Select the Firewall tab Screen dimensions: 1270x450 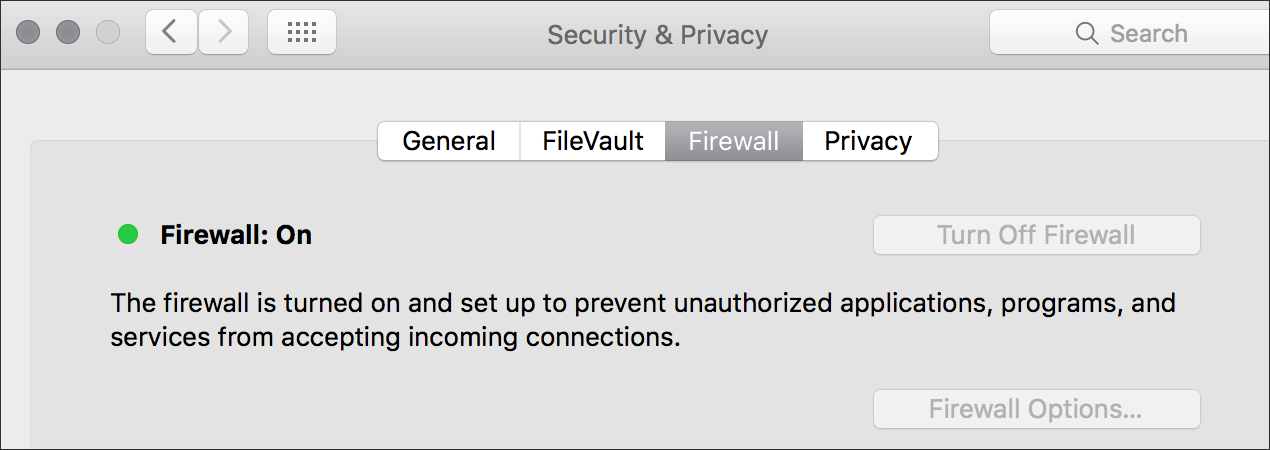coord(734,141)
